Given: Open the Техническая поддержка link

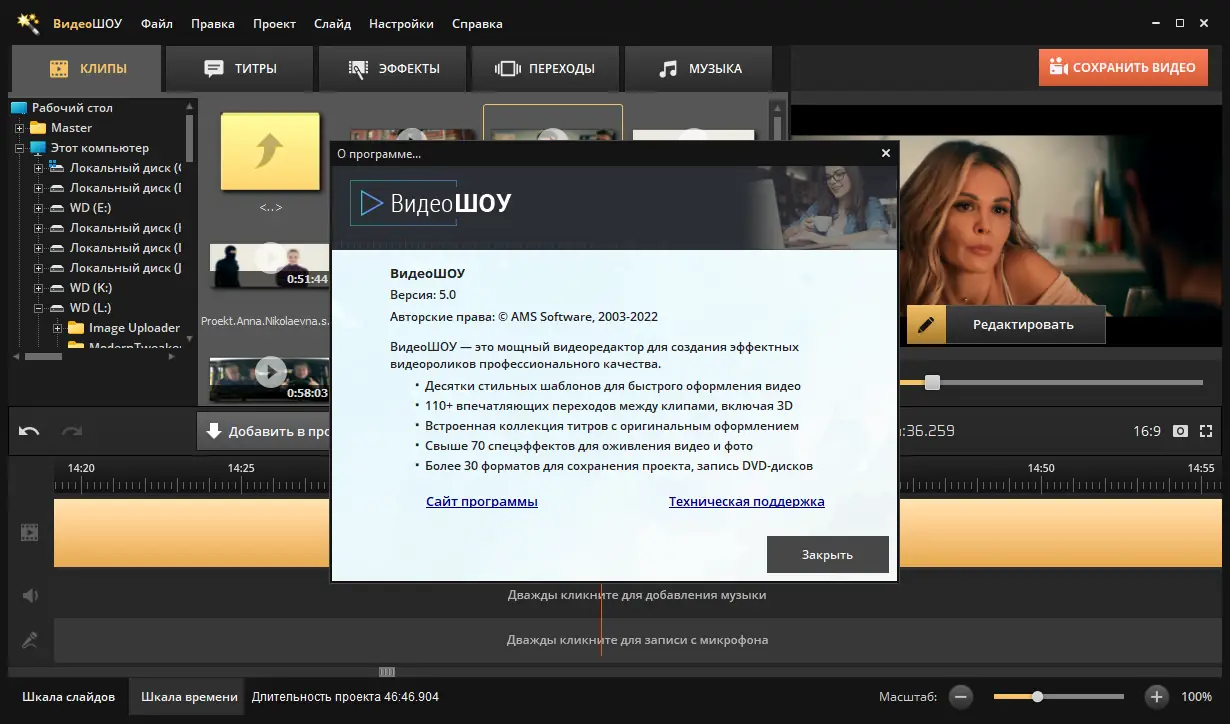Looking at the screenshot, I should tap(747, 502).
